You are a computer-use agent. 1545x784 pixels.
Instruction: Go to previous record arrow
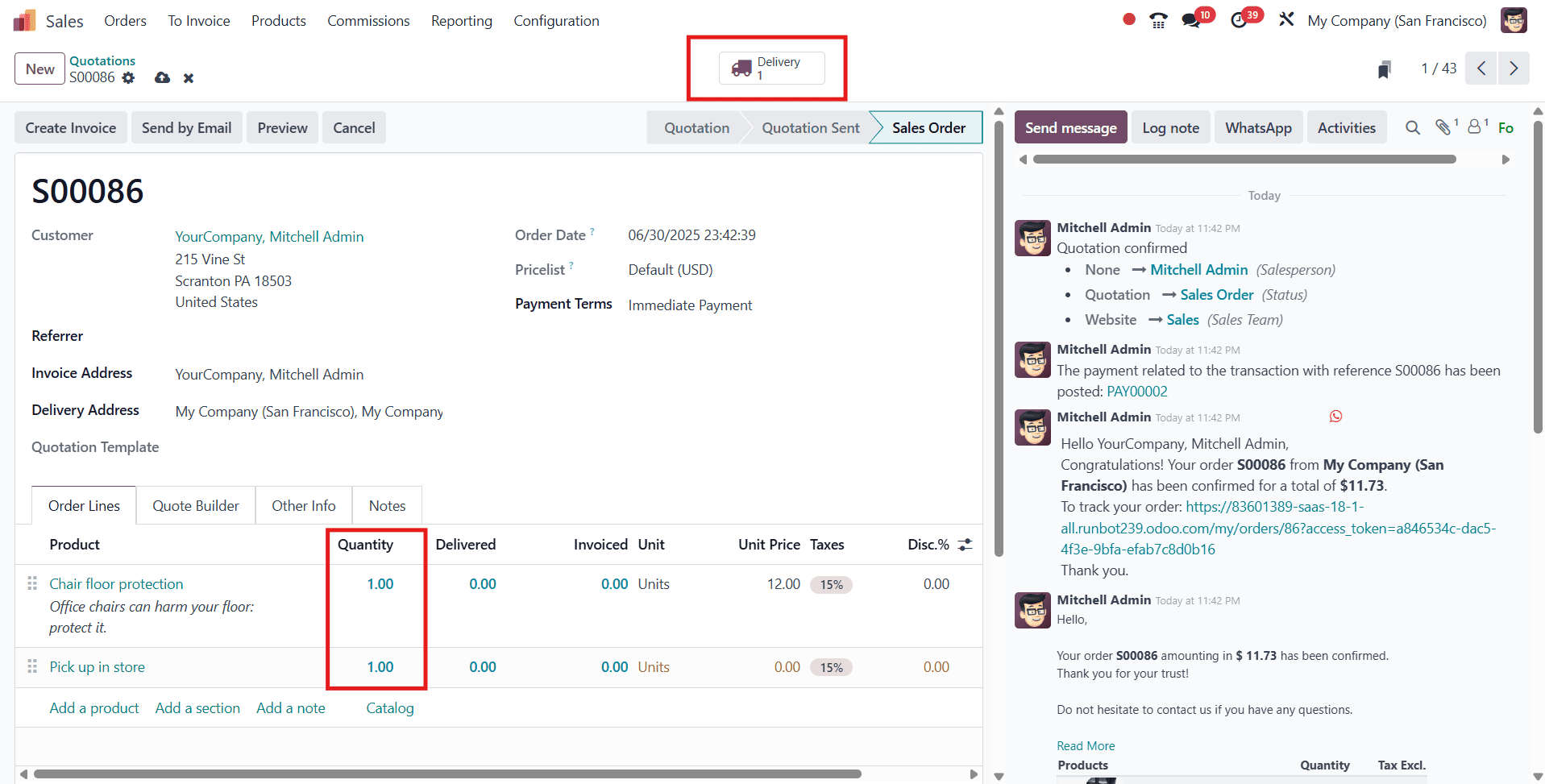click(1481, 68)
